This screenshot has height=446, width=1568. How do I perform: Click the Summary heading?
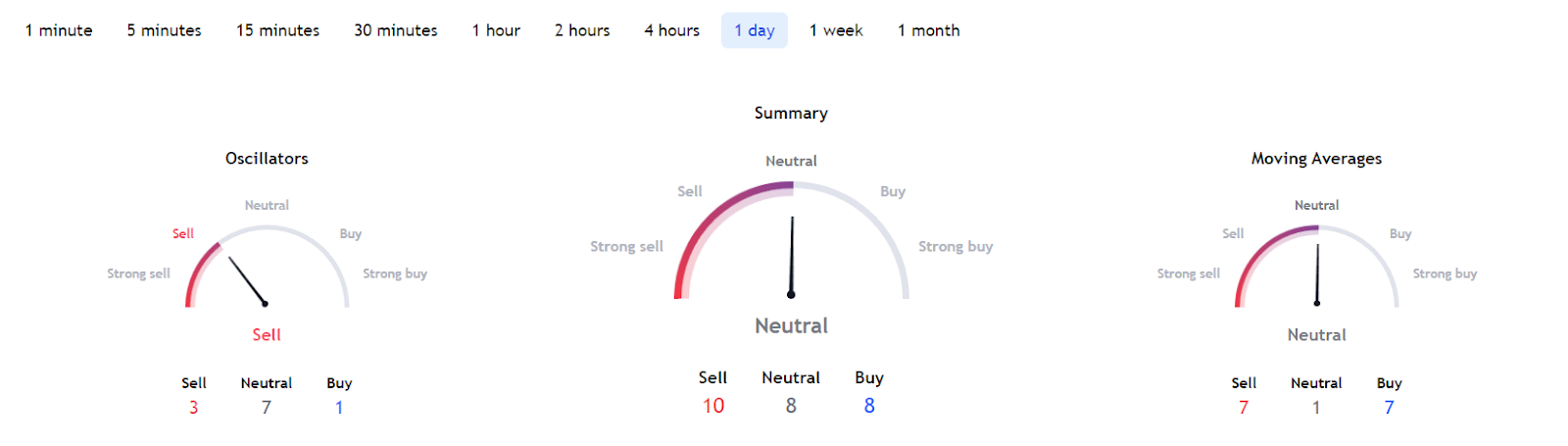pos(791,113)
